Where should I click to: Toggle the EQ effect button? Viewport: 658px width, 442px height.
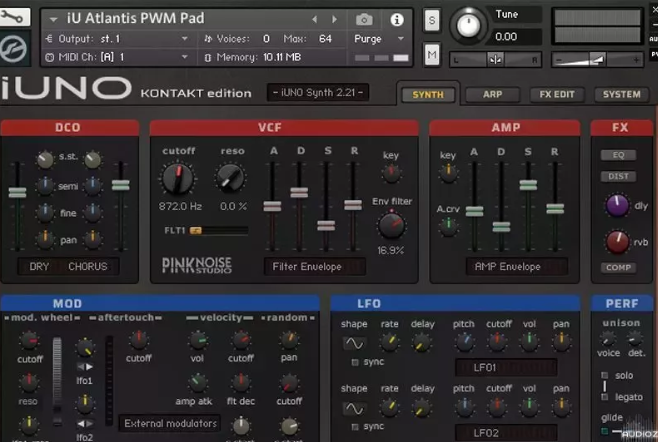click(x=618, y=155)
